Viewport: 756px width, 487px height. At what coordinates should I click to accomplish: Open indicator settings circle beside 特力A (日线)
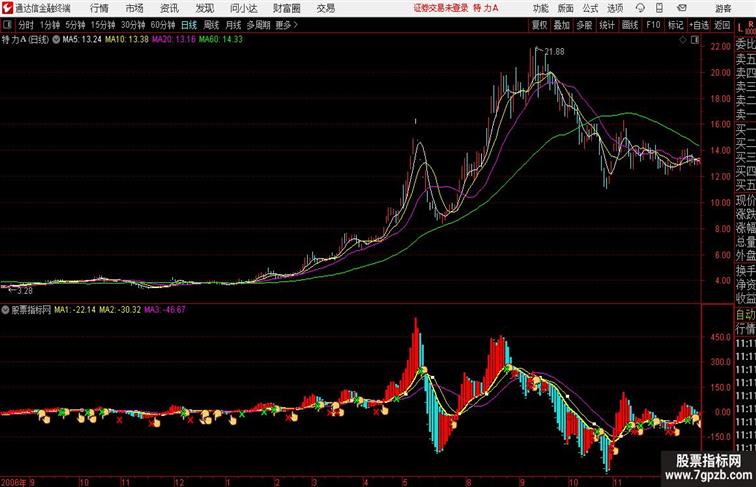56,40
